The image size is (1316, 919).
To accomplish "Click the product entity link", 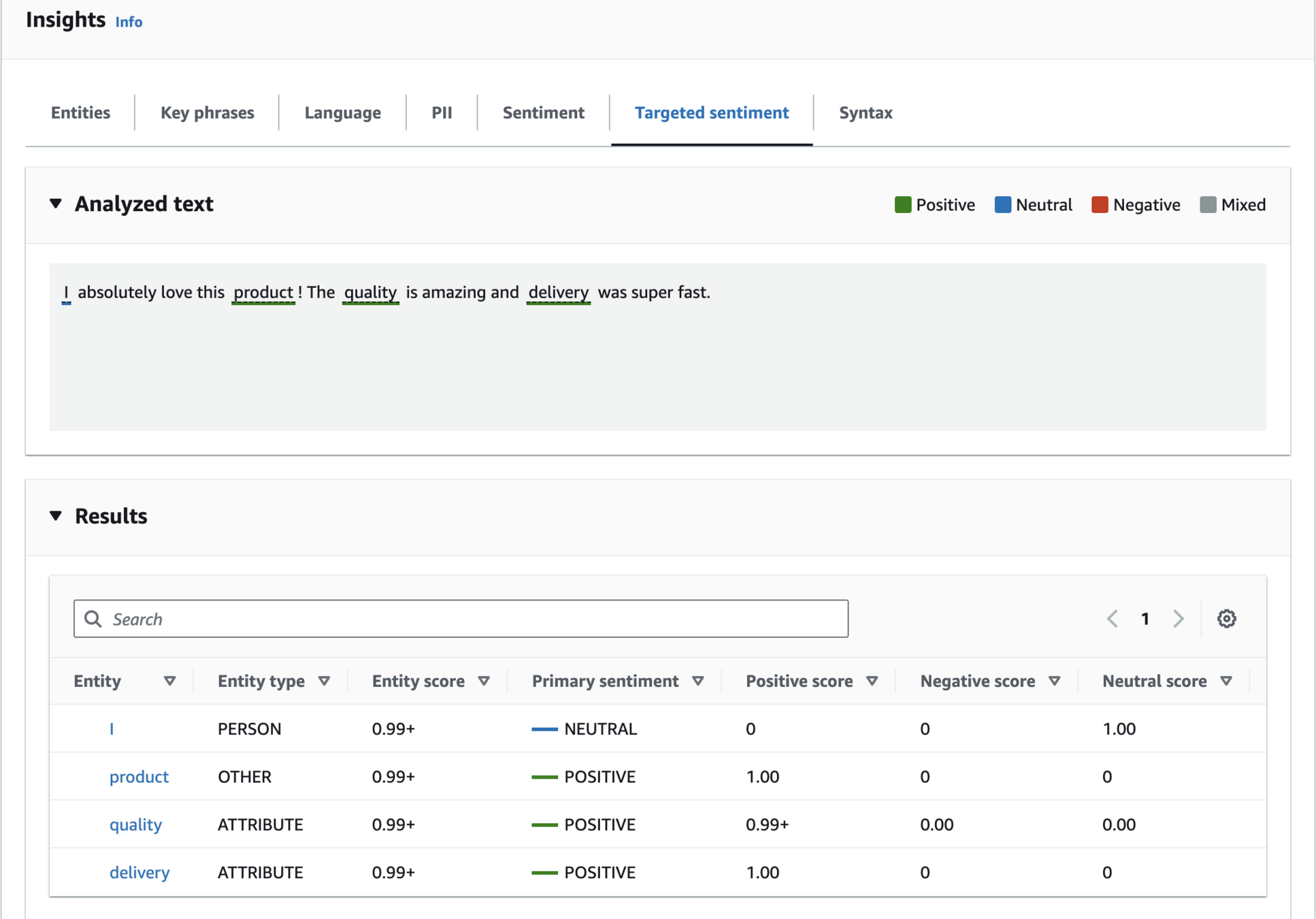I will click(x=139, y=777).
